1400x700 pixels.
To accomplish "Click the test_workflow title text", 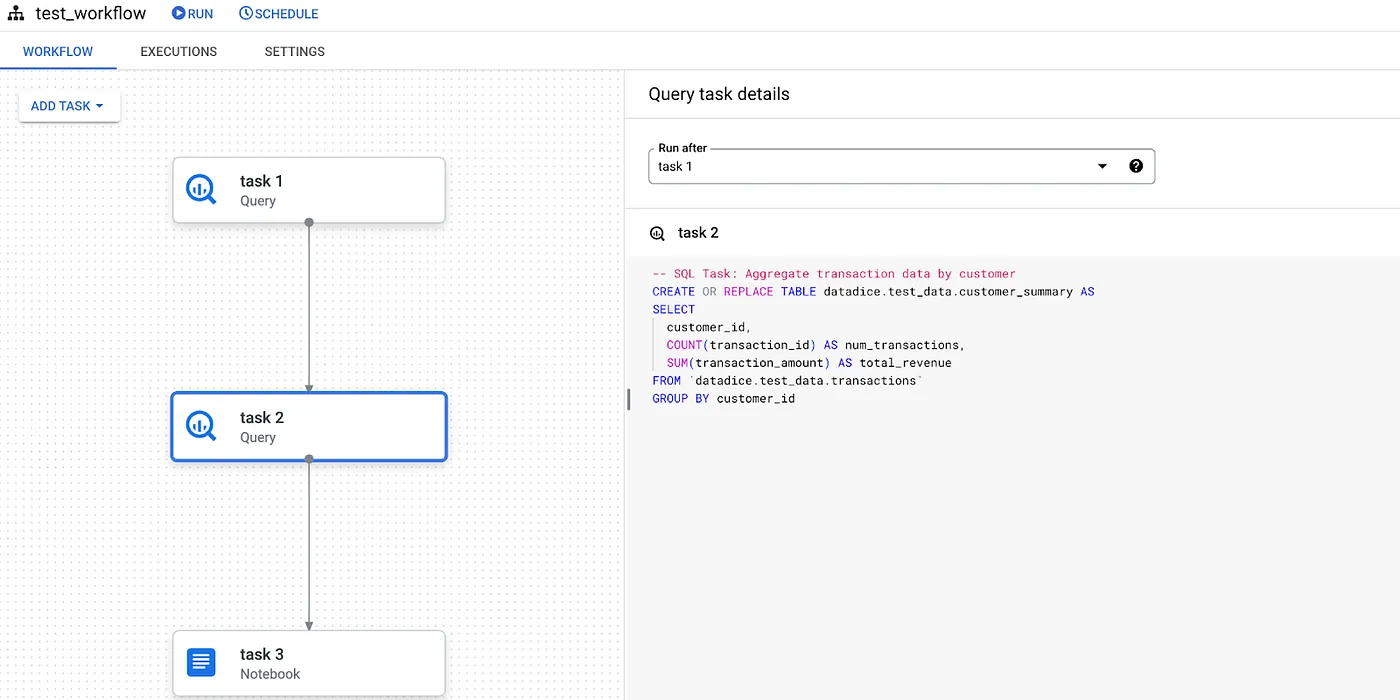I will [90, 14].
